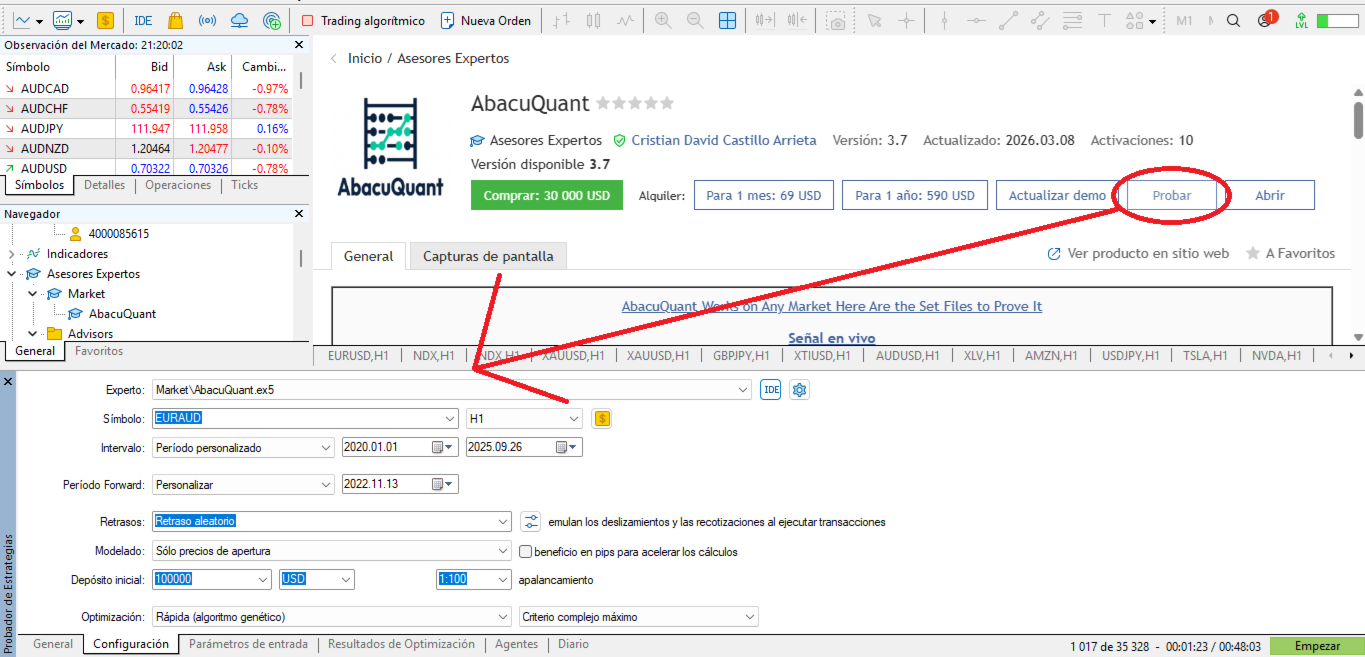
Task: Click the Actualizar demo button
Action: [1057, 195]
